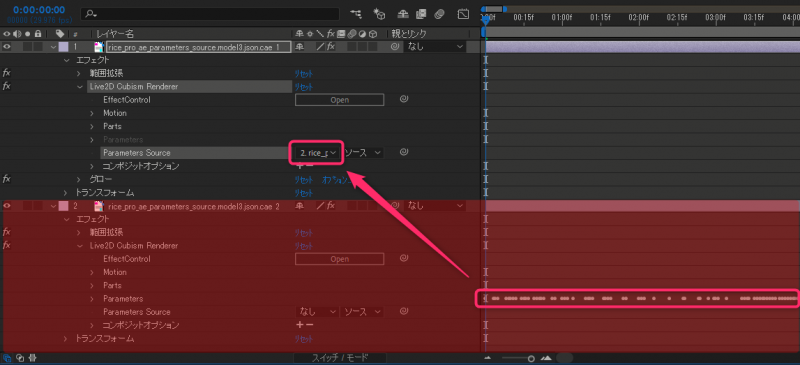Click the 3D layer cube column header icon
The image size is (800, 365).
(373, 34)
